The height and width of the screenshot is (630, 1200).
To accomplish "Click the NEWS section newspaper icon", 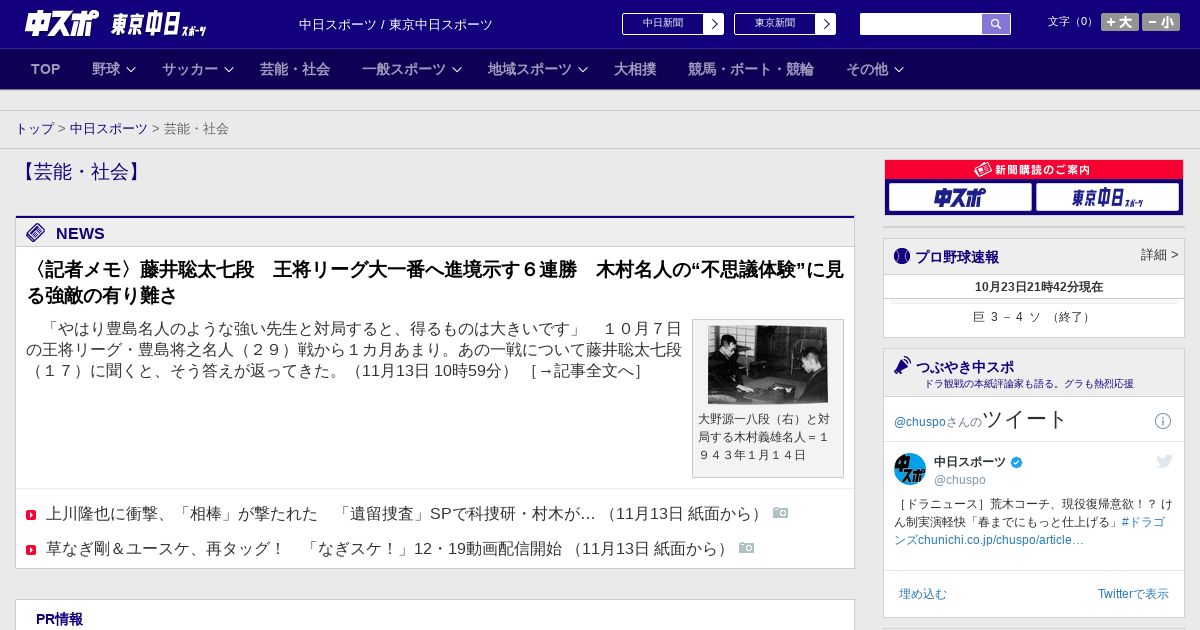I will tap(36, 233).
